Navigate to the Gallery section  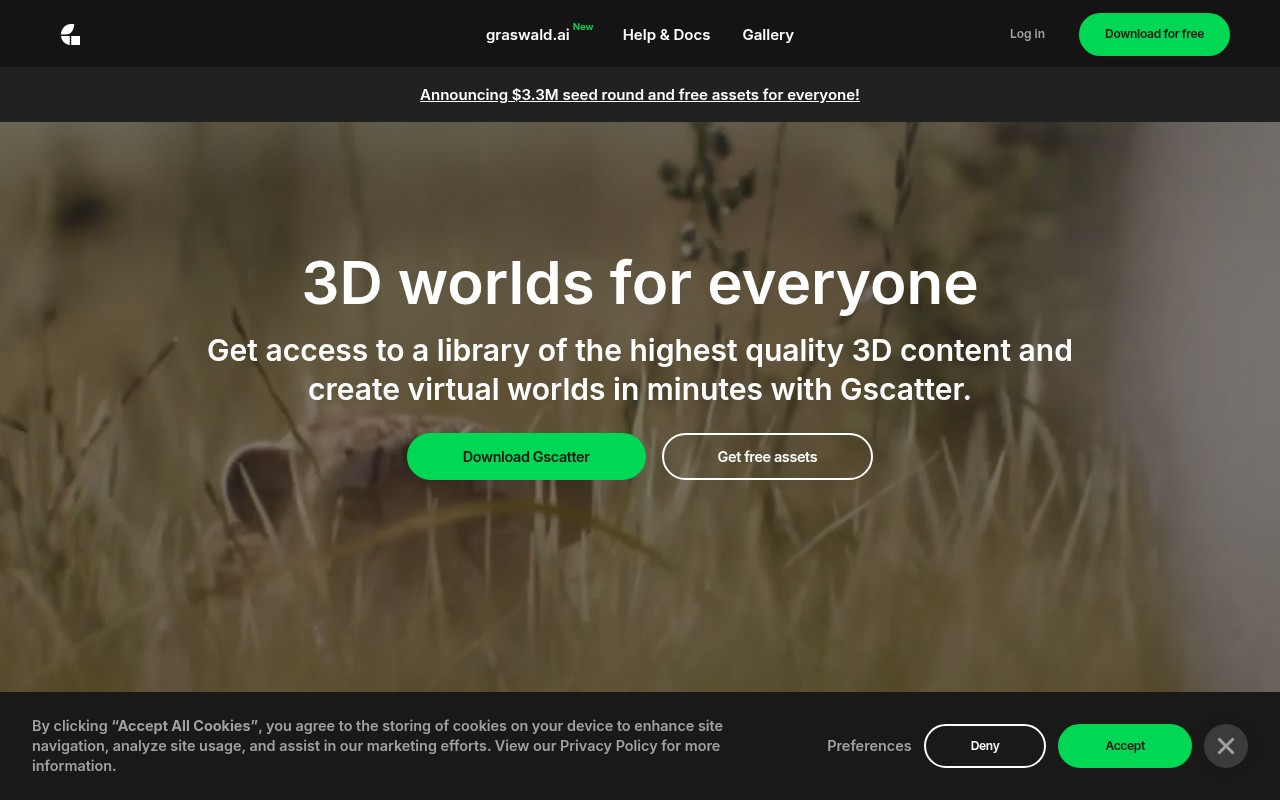(x=768, y=34)
